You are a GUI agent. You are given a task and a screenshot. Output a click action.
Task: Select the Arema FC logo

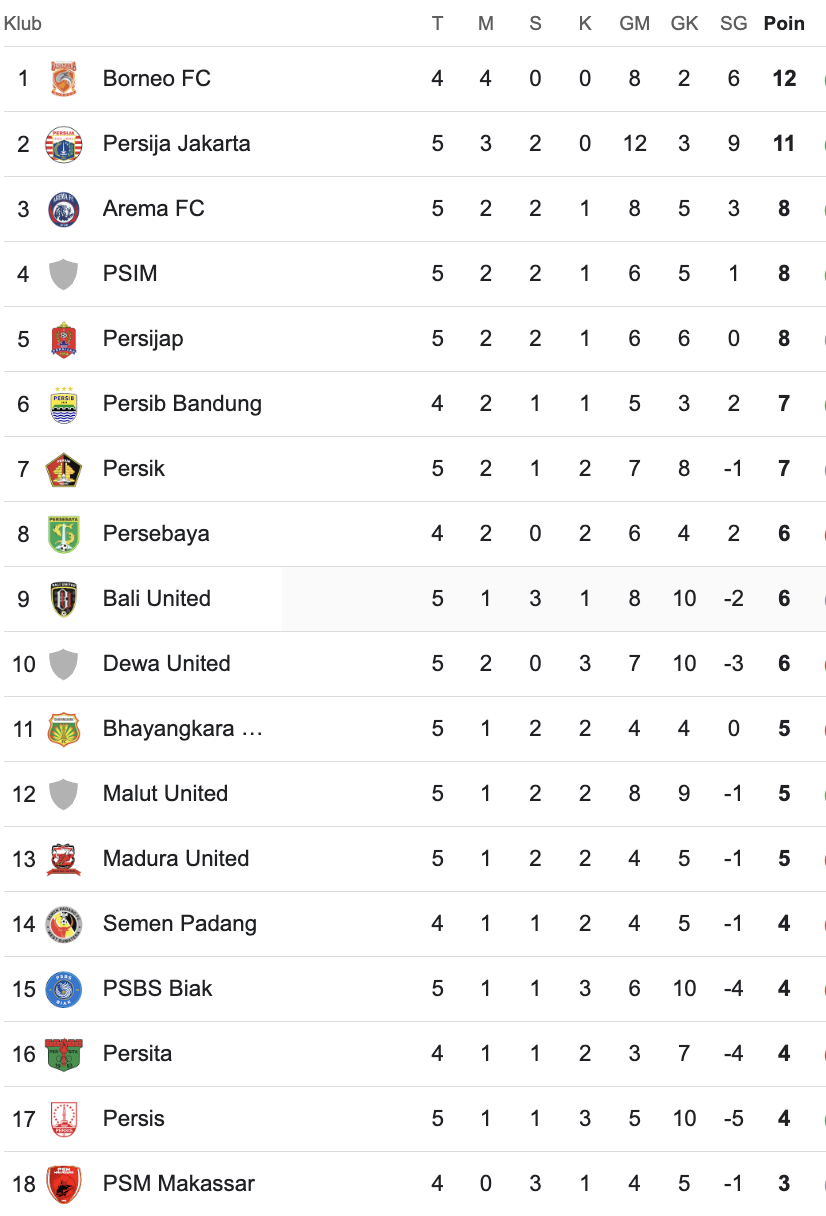click(x=64, y=209)
